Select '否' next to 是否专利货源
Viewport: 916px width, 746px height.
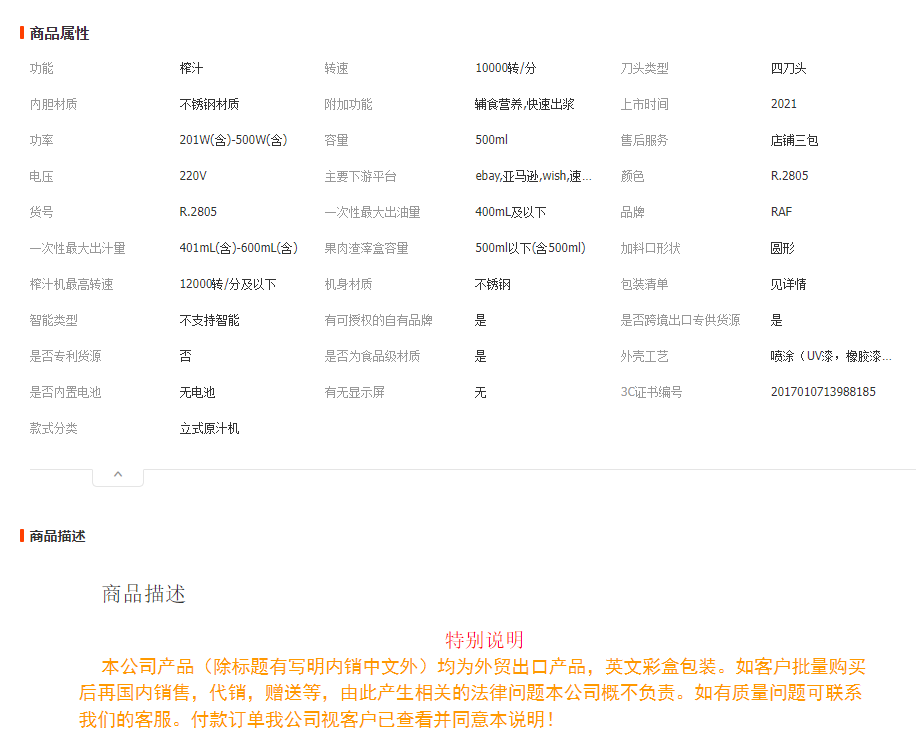click(x=185, y=356)
